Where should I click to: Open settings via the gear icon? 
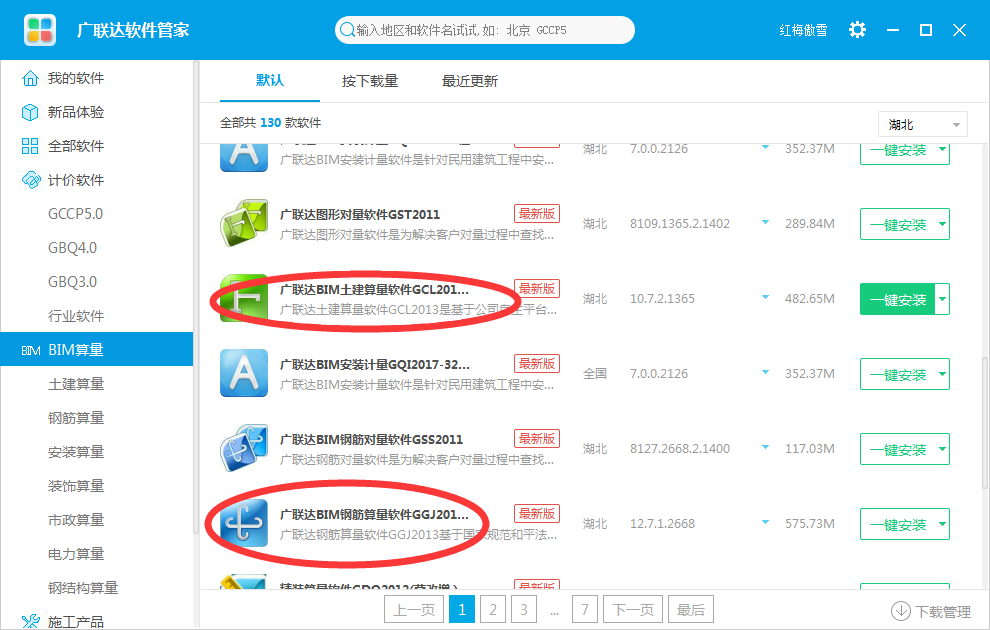coord(857,30)
